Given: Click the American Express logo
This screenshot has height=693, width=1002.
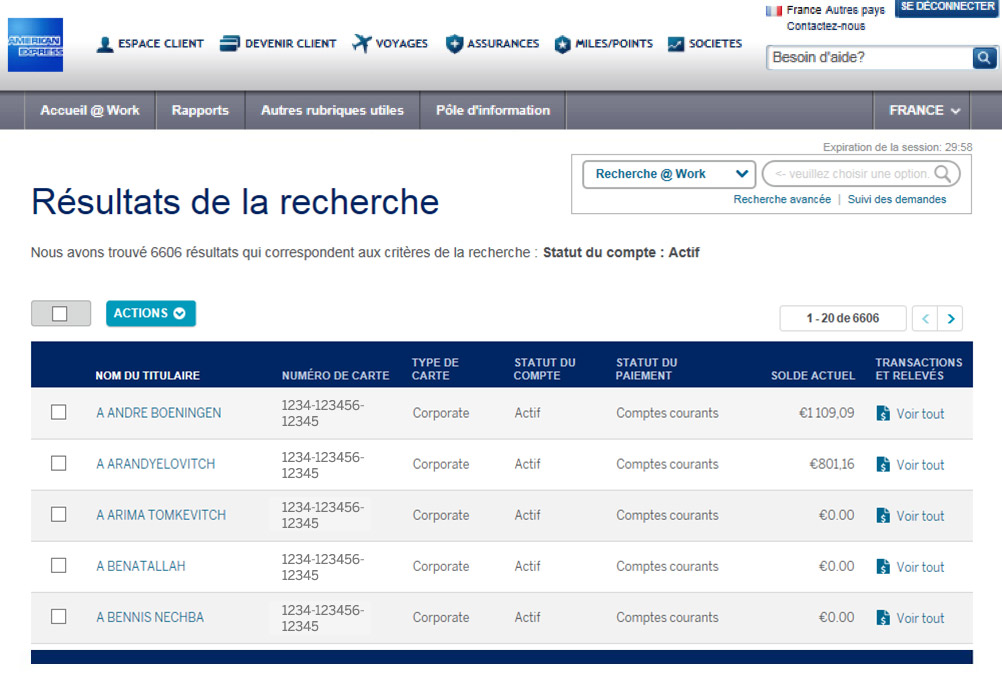Looking at the screenshot, I should tap(35, 45).
